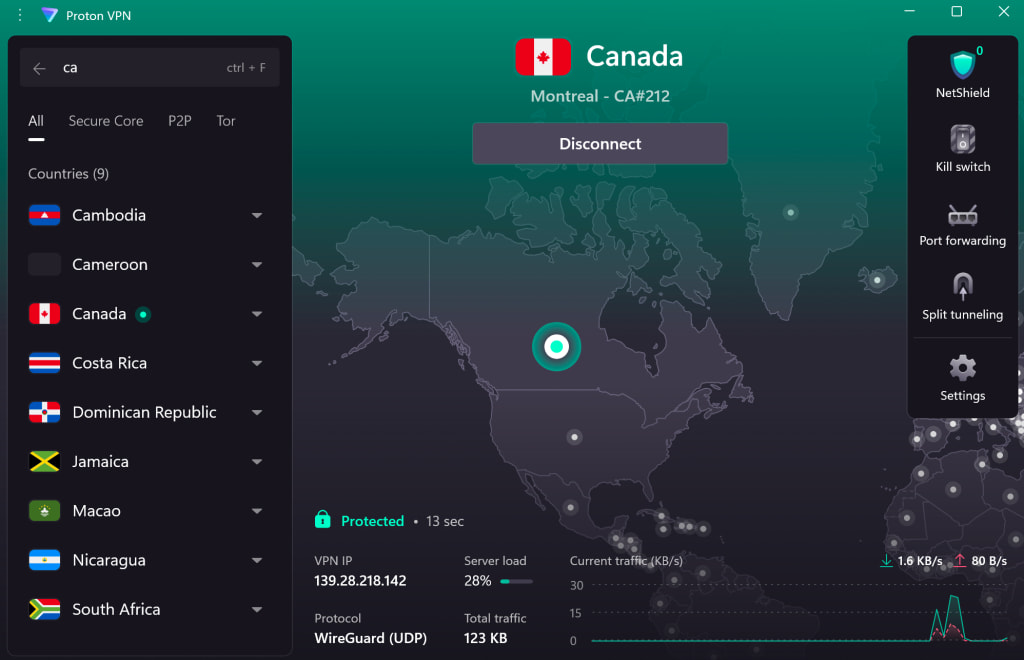Viewport: 1024px width, 660px height.
Task: Click the South Africa flag icon
Action: coord(44,609)
